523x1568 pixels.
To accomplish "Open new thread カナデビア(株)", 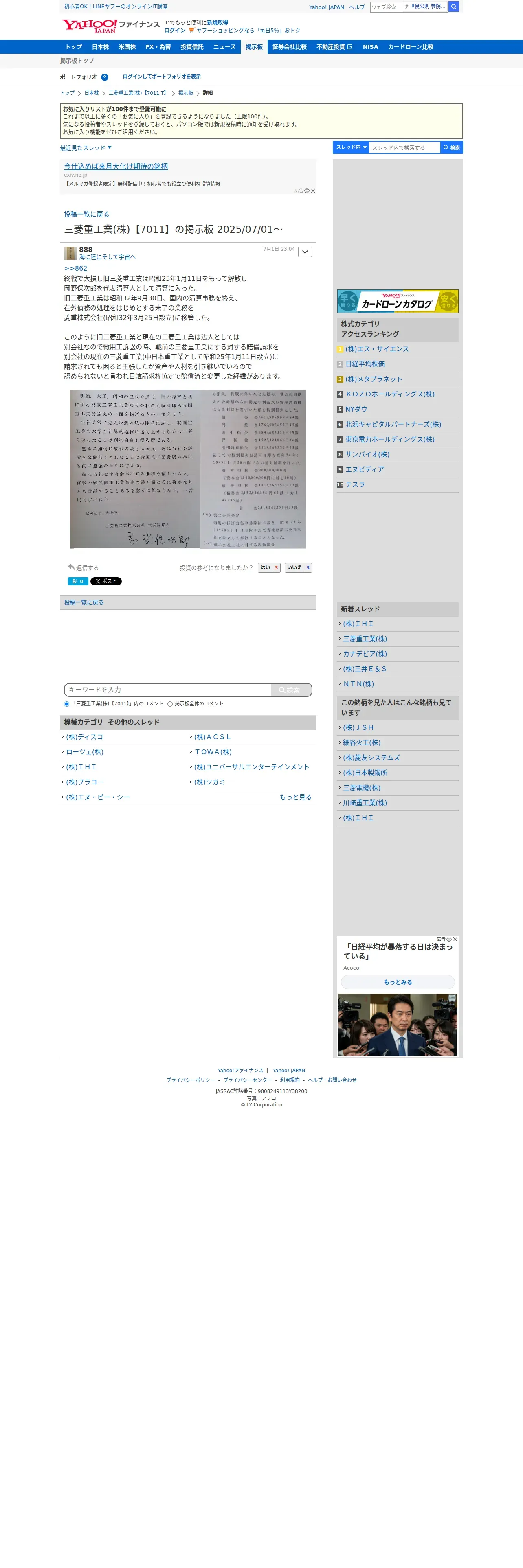I will [x=365, y=654].
